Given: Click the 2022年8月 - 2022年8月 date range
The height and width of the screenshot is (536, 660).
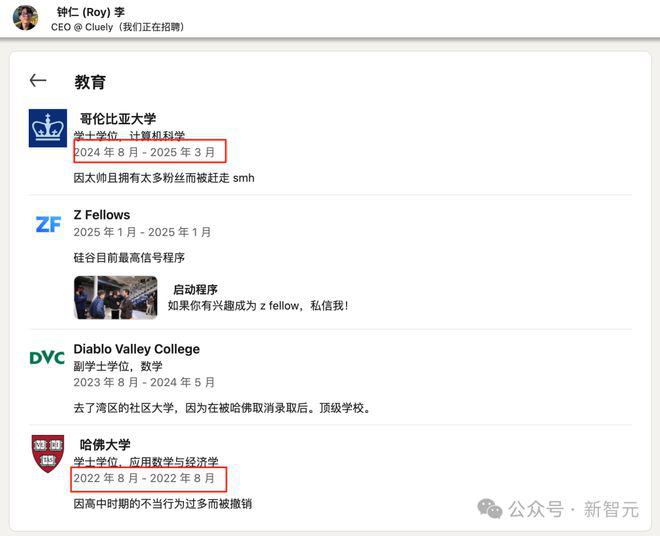Looking at the screenshot, I should coord(144,478).
